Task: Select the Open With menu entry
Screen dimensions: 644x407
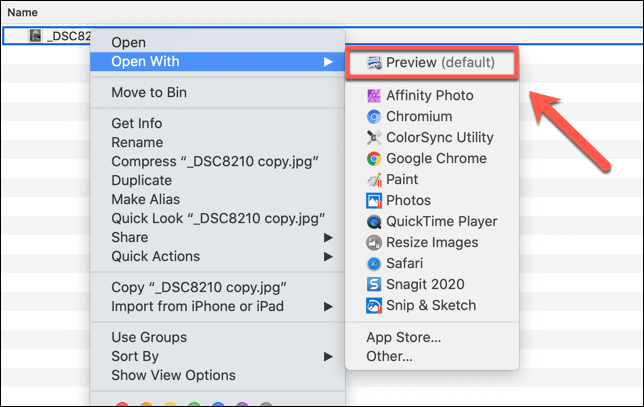Action: coord(217,62)
